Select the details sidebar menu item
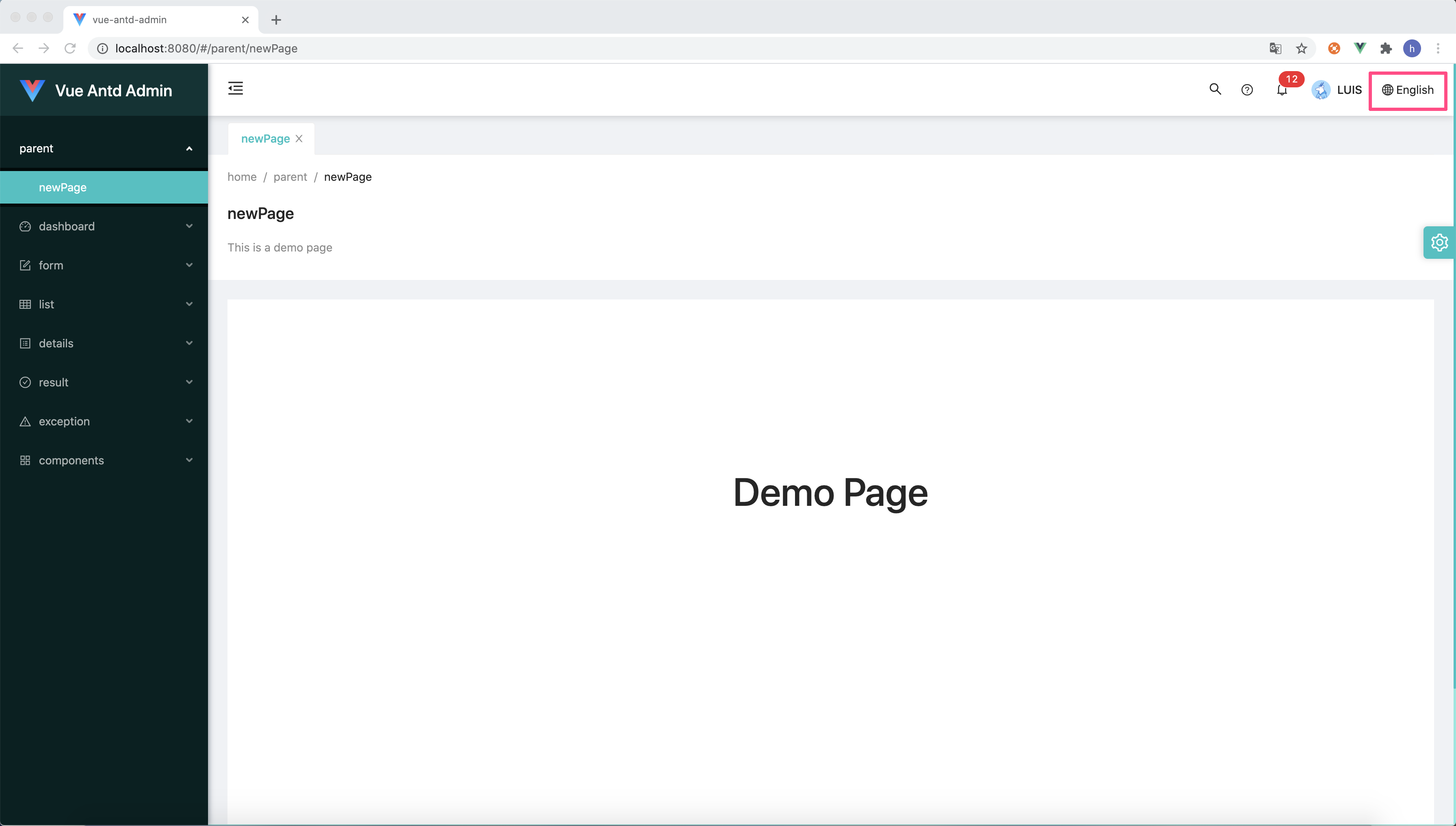Screen dimensions: 1456x826 click(x=56, y=343)
